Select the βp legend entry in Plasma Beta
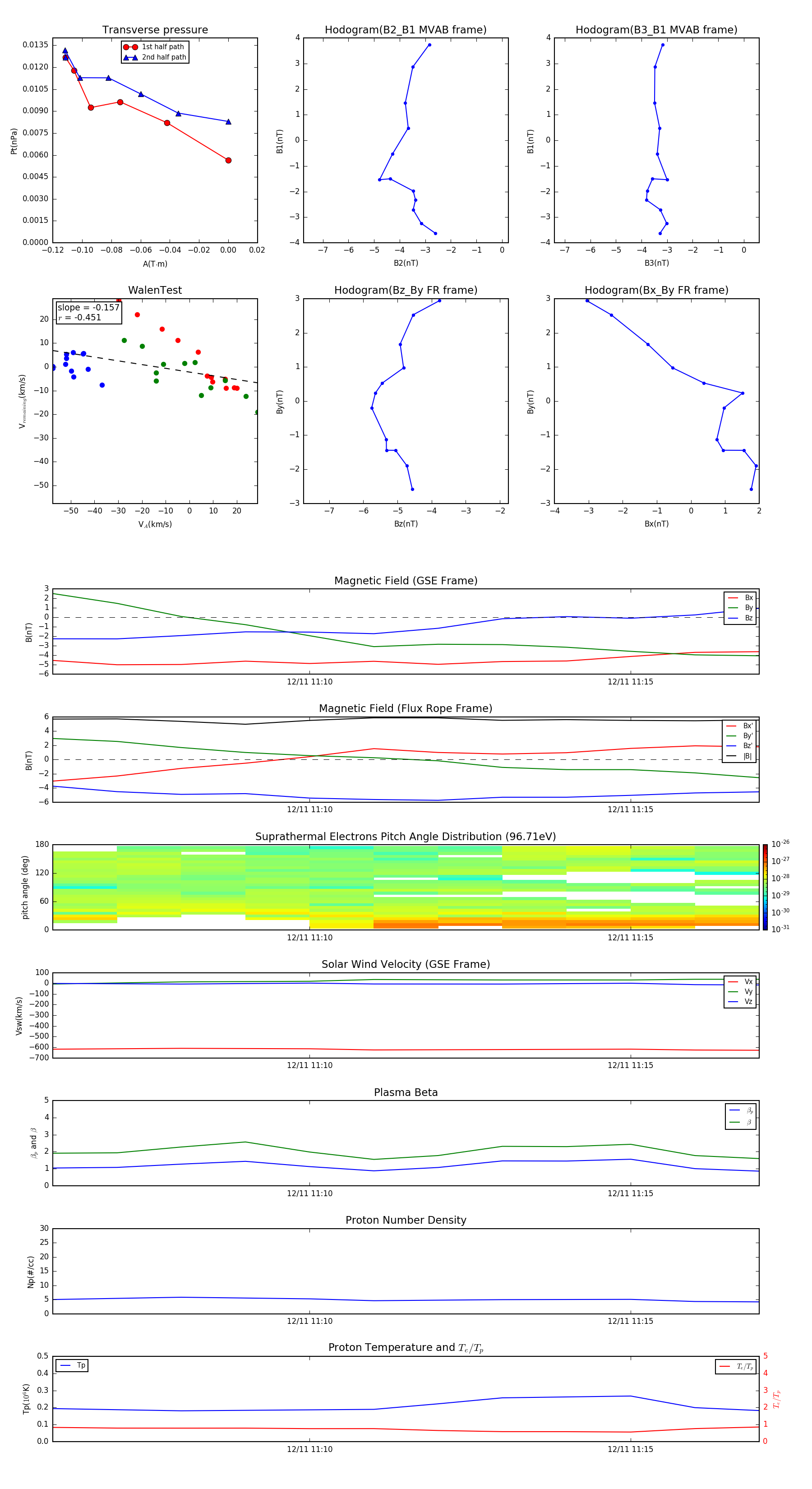812x1489 pixels. tap(741, 1110)
